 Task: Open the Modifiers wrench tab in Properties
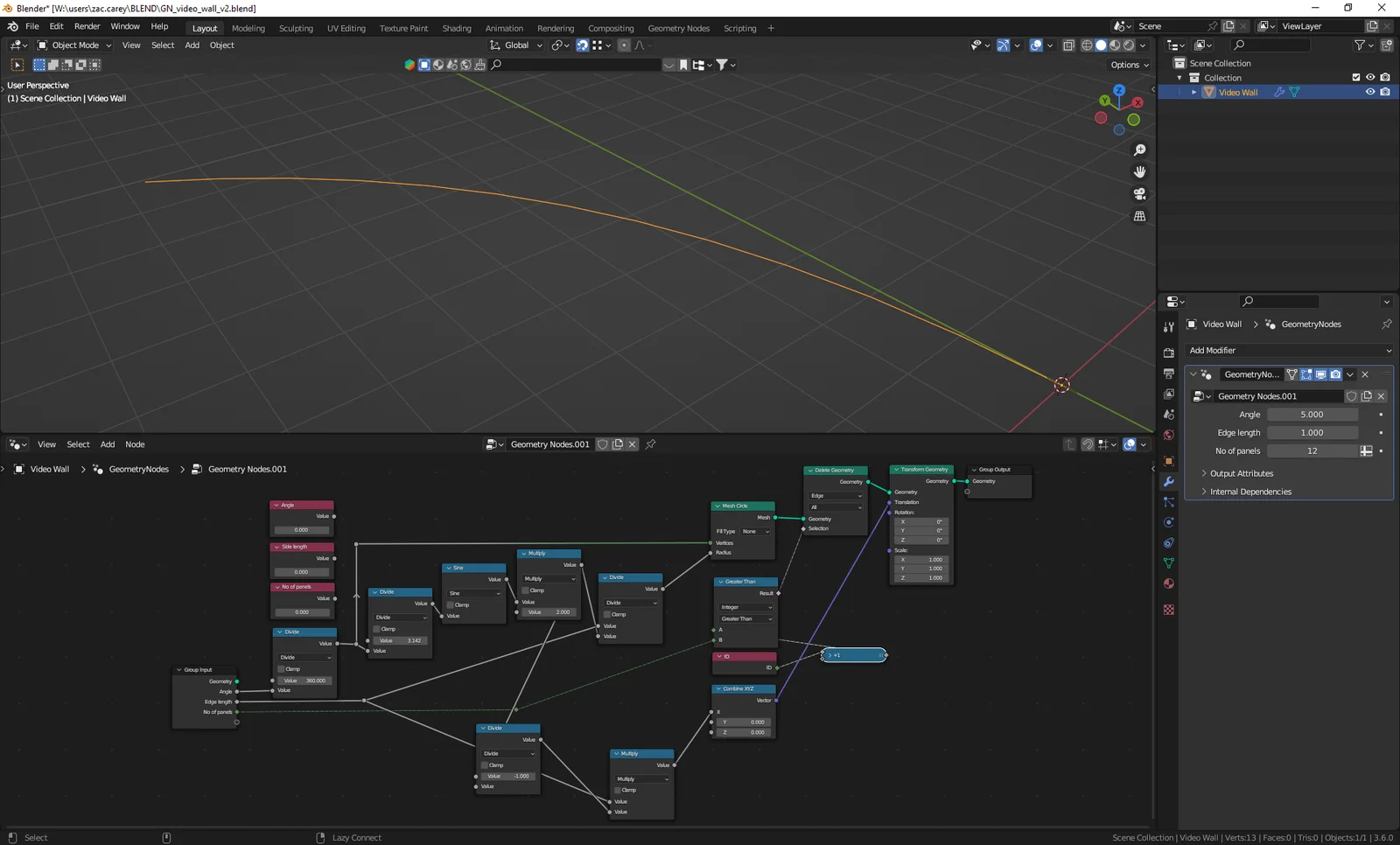click(1168, 482)
